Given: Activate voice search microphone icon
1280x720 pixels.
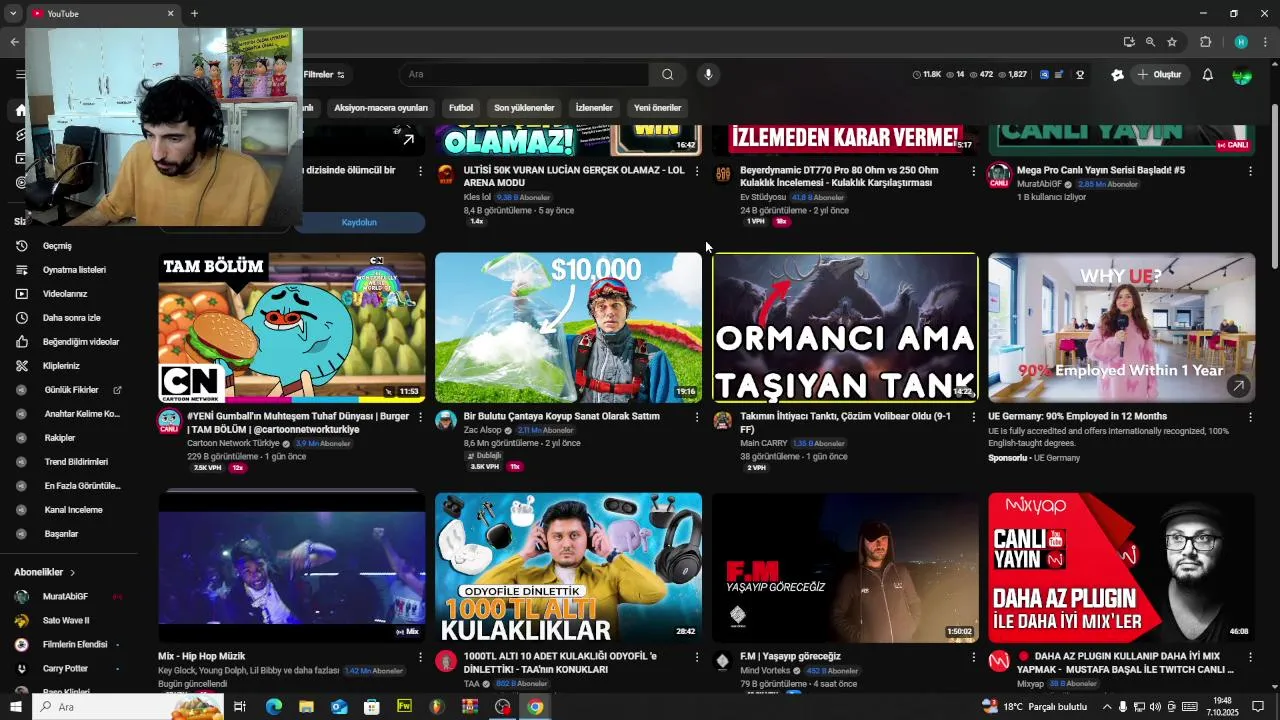Looking at the screenshot, I should tap(708, 75).
